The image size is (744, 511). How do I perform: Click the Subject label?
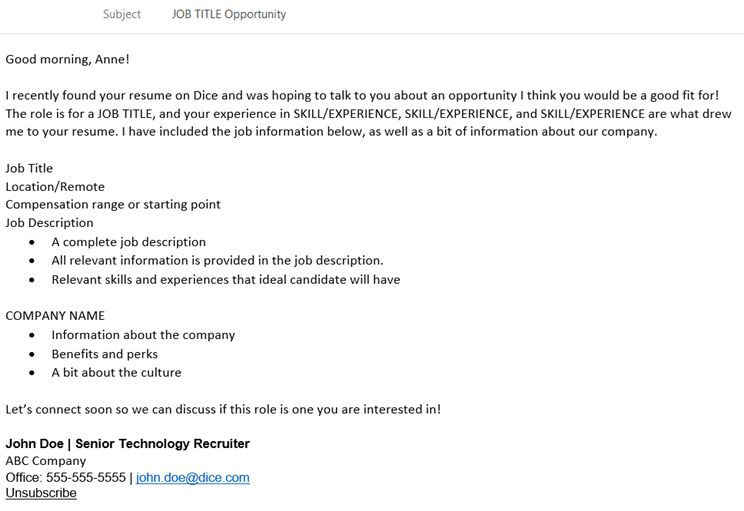coord(122,14)
